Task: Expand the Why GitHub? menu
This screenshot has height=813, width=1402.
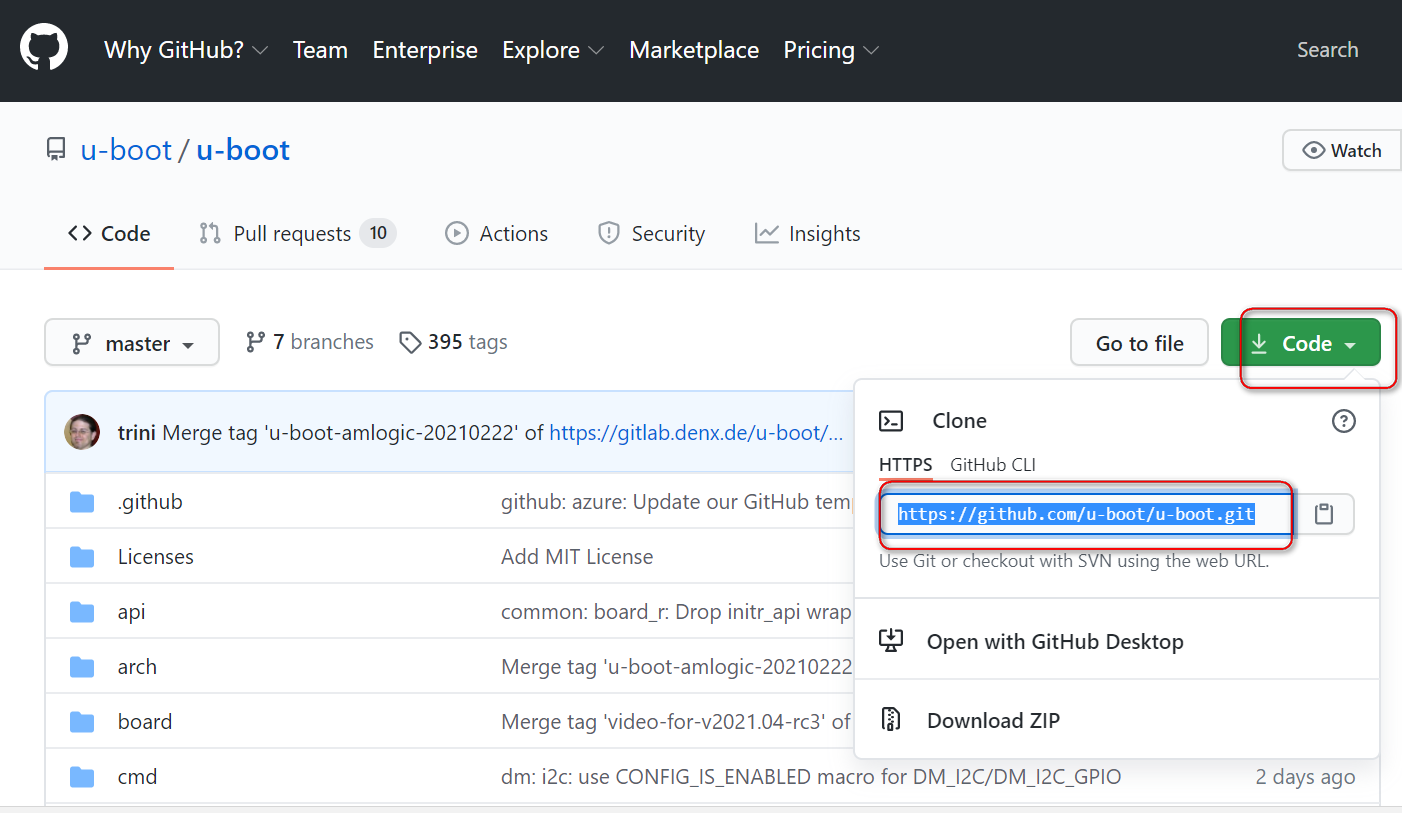Action: 186,50
